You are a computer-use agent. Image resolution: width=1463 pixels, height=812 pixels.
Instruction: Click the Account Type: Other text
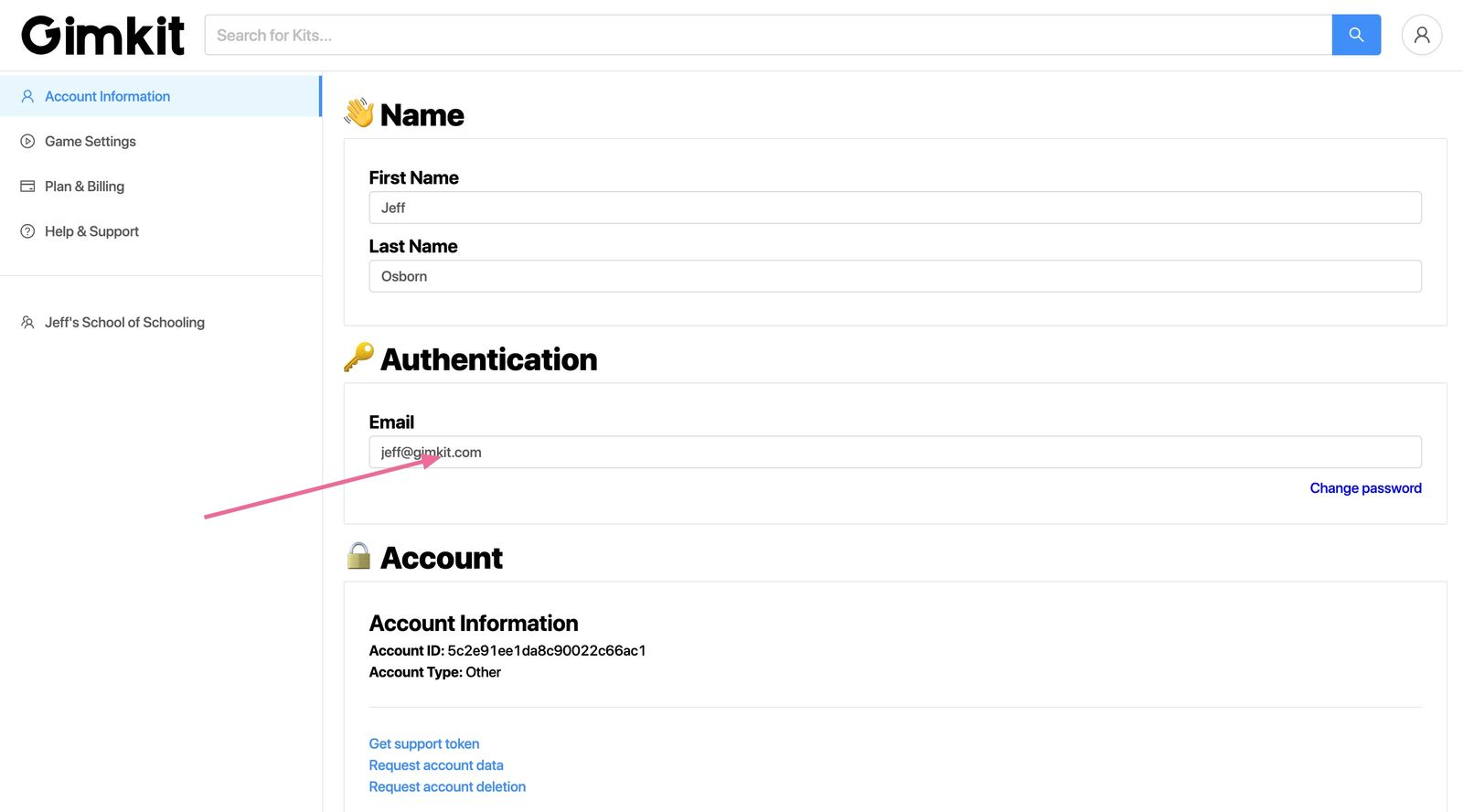[435, 672]
